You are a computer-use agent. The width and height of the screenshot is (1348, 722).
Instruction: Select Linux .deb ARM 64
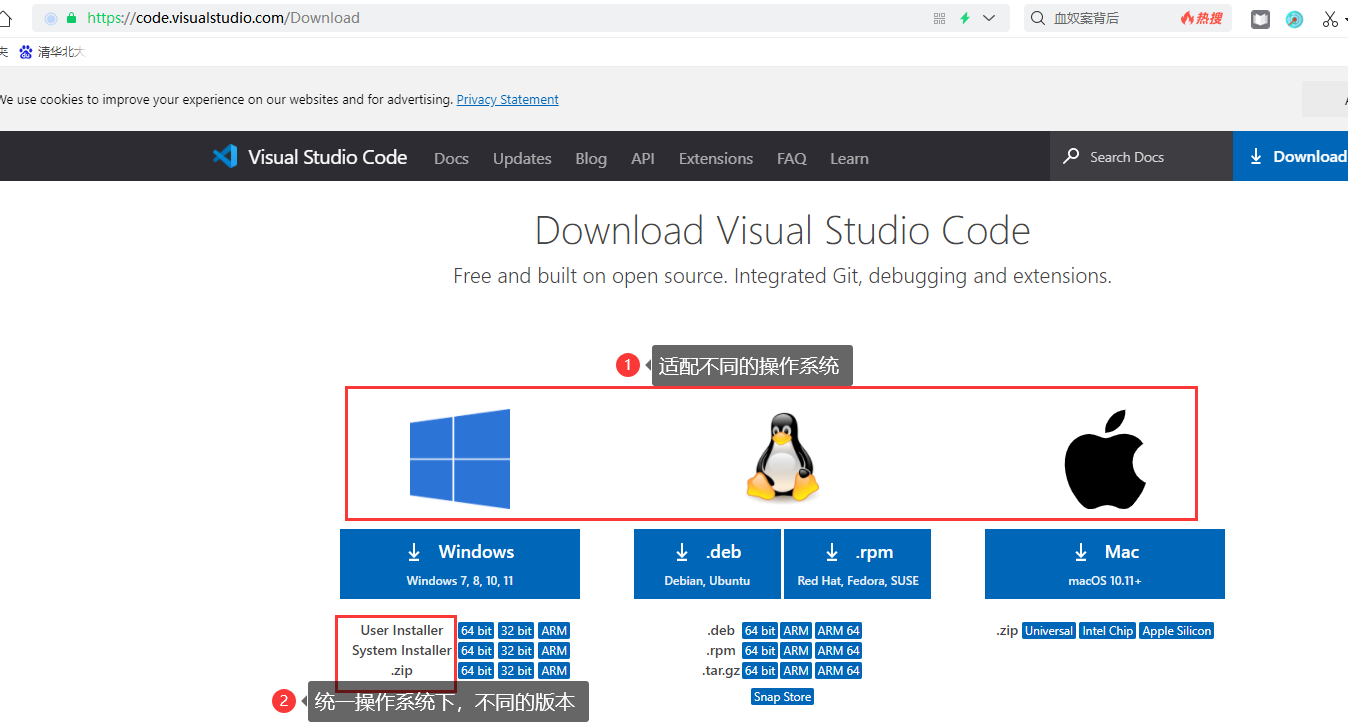[838, 630]
